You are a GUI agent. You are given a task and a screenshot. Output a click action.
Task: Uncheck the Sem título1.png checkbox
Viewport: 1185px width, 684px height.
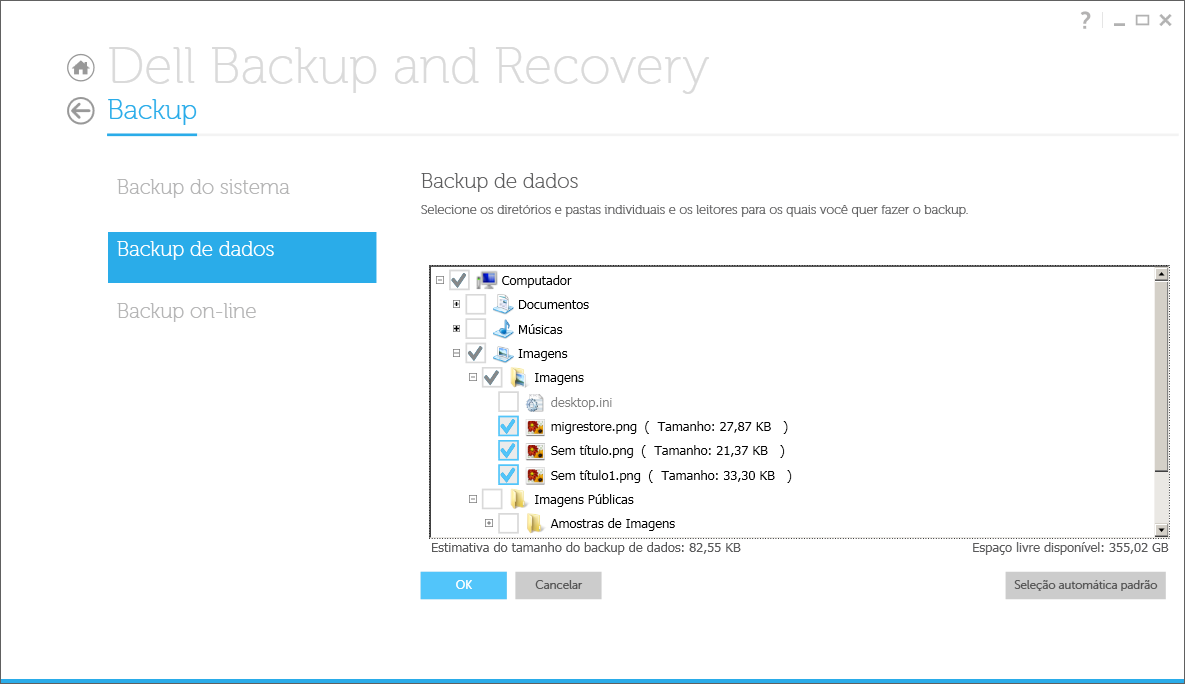508,475
